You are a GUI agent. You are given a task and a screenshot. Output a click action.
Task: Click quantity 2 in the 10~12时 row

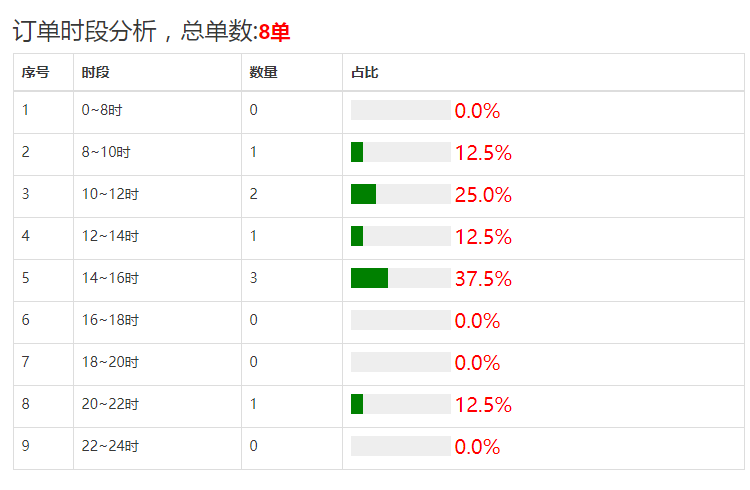tap(254, 194)
